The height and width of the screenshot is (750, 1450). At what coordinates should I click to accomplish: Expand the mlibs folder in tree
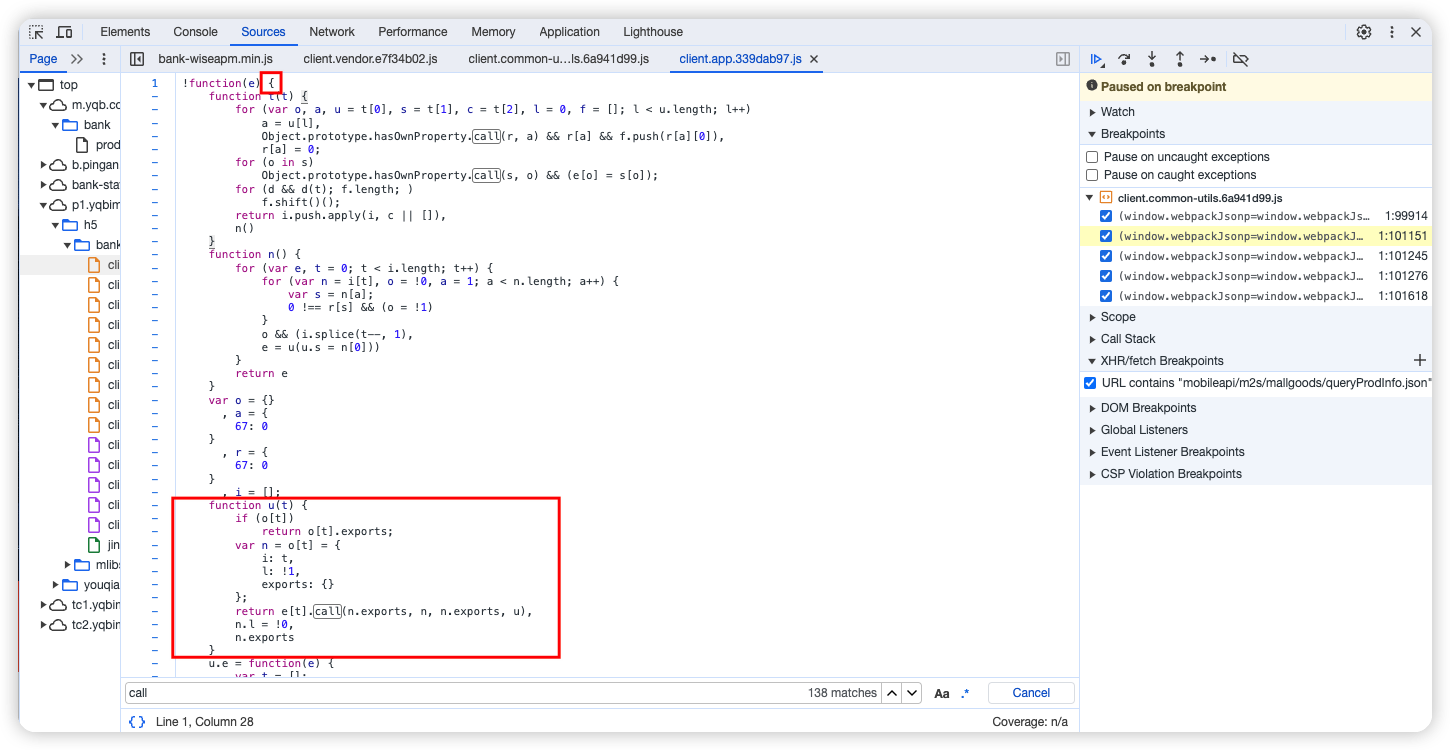coord(68,565)
